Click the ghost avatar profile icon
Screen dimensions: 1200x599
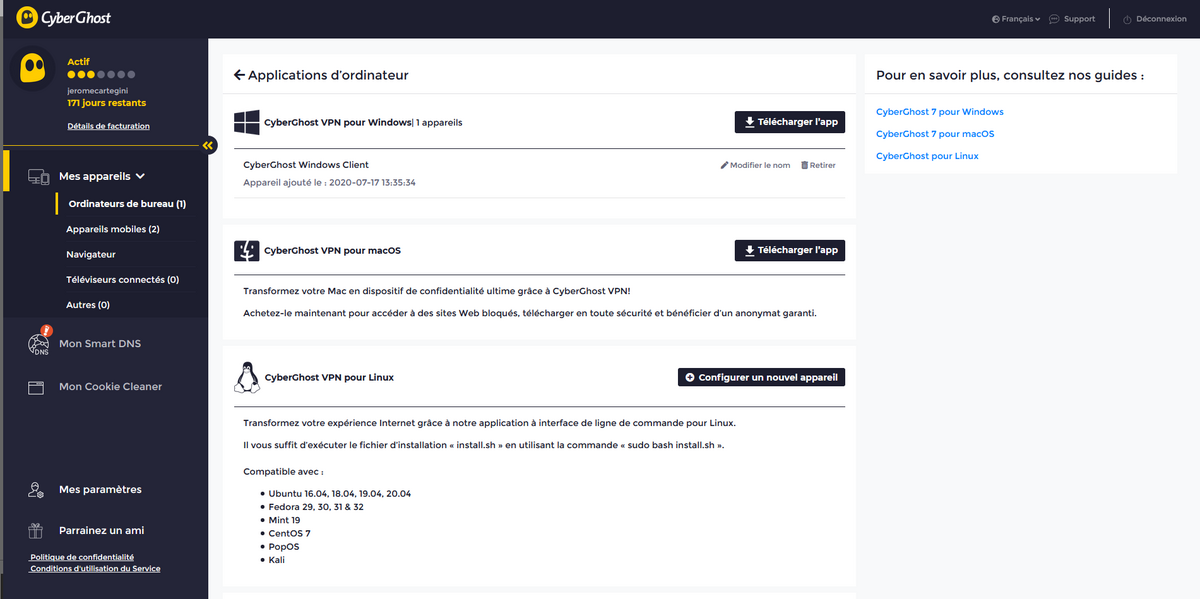pyautogui.click(x=33, y=68)
